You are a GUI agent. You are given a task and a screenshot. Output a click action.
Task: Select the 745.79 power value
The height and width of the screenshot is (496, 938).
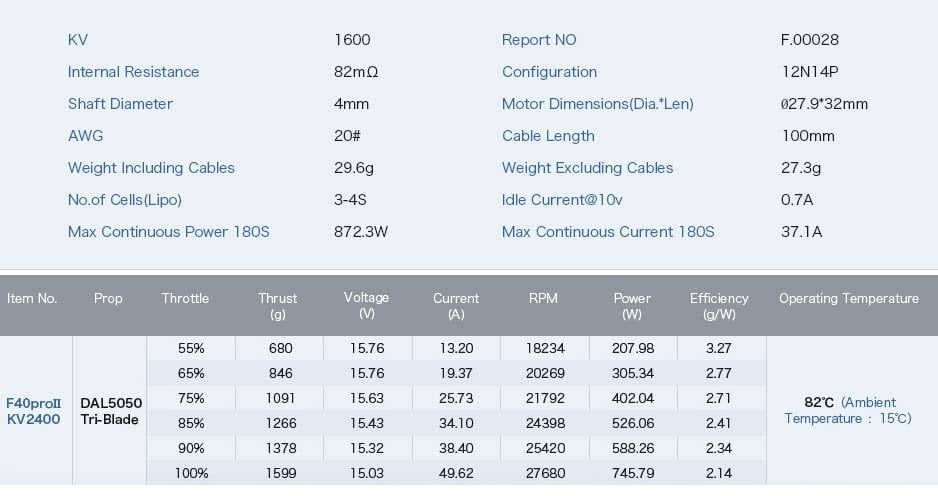tap(633, 473)
